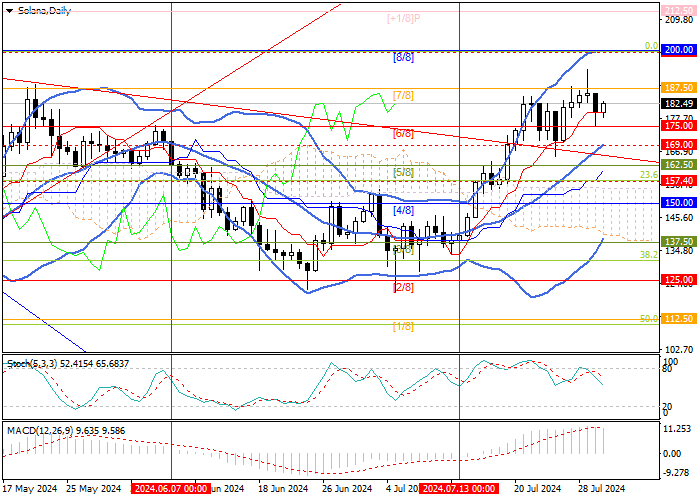Screen dimensions: 700x500
Task: Click the 102.70 price scale value
Action: [679, 350]
